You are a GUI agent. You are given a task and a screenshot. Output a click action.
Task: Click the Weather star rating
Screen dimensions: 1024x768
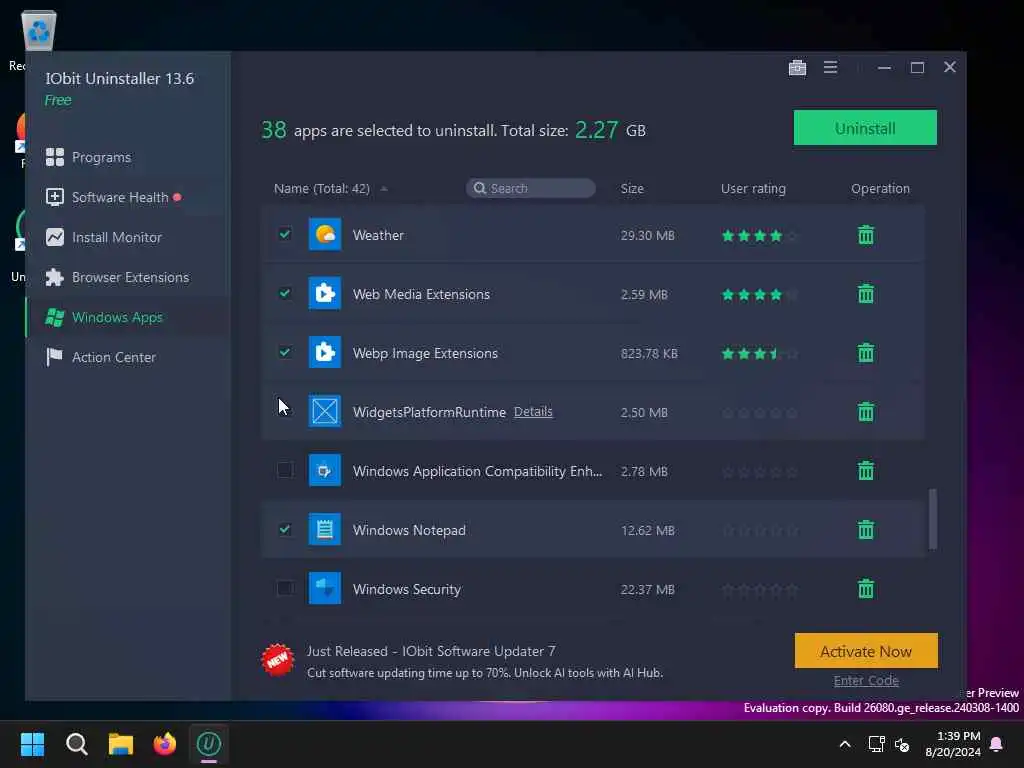click(x=759, y=236)
